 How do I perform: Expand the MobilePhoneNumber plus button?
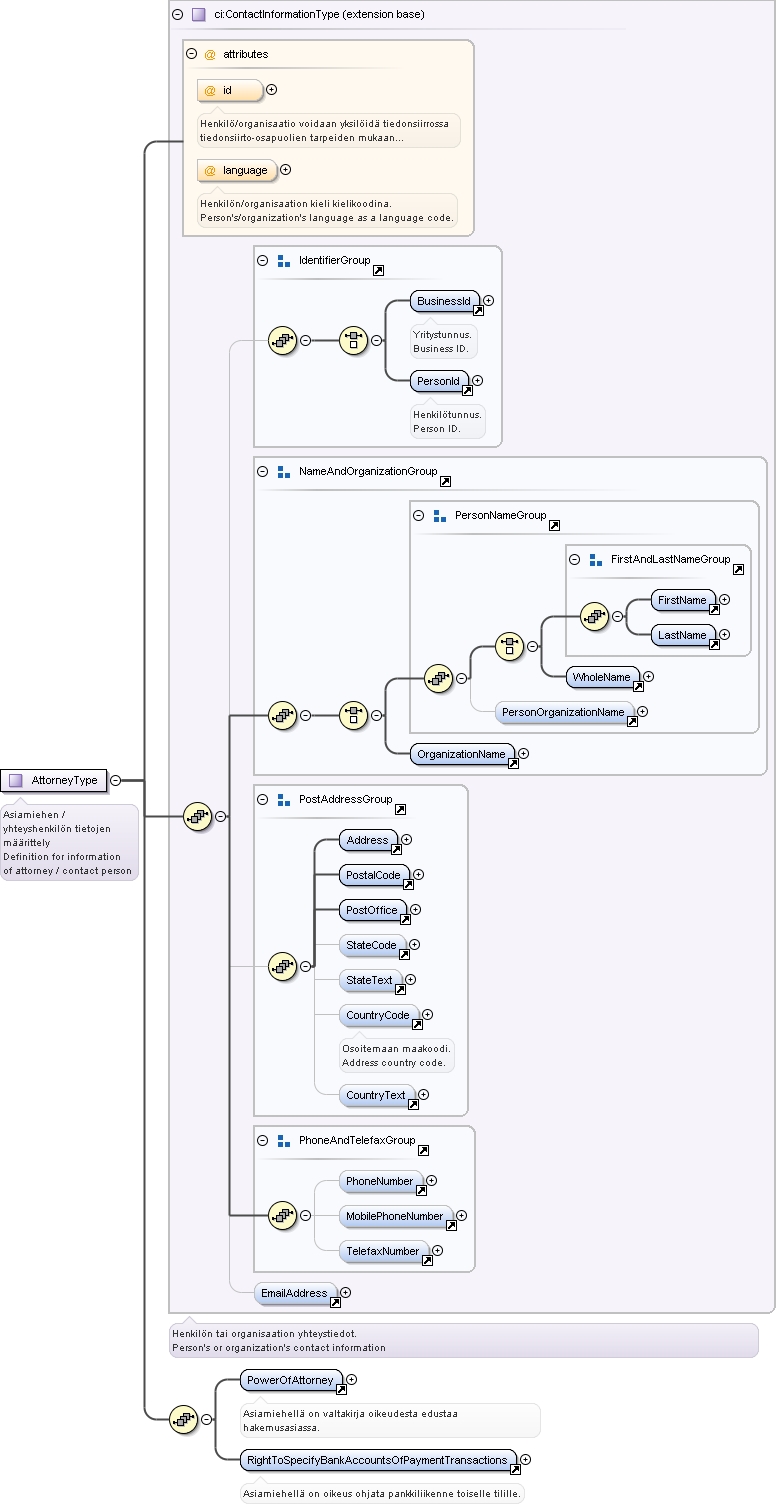[x=461, y=1215]
